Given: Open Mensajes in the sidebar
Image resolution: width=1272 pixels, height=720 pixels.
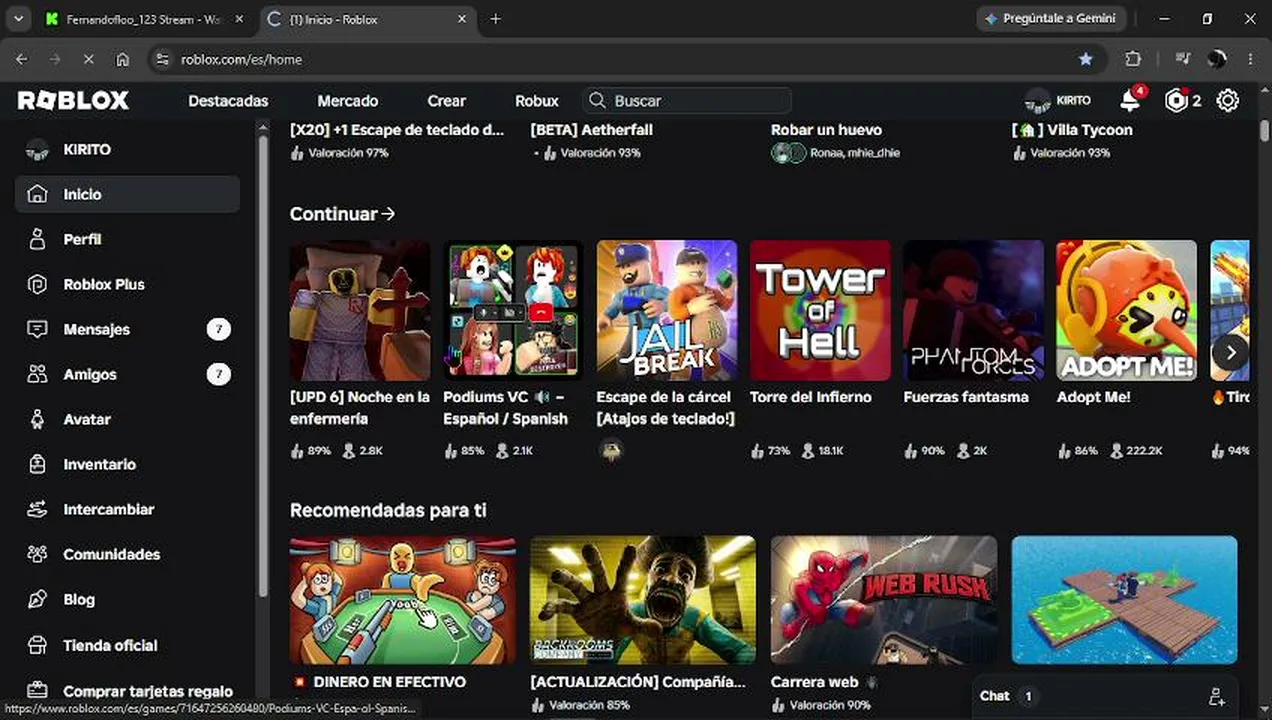Looking at the screenshot, I should click(127, 329).
